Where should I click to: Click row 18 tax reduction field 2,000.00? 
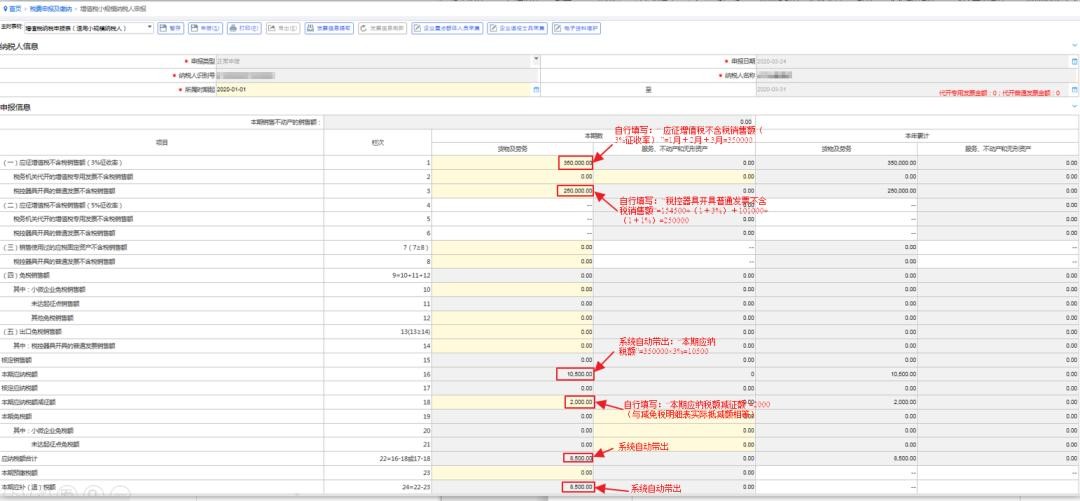pyautogui.click(x=578, y=401)
